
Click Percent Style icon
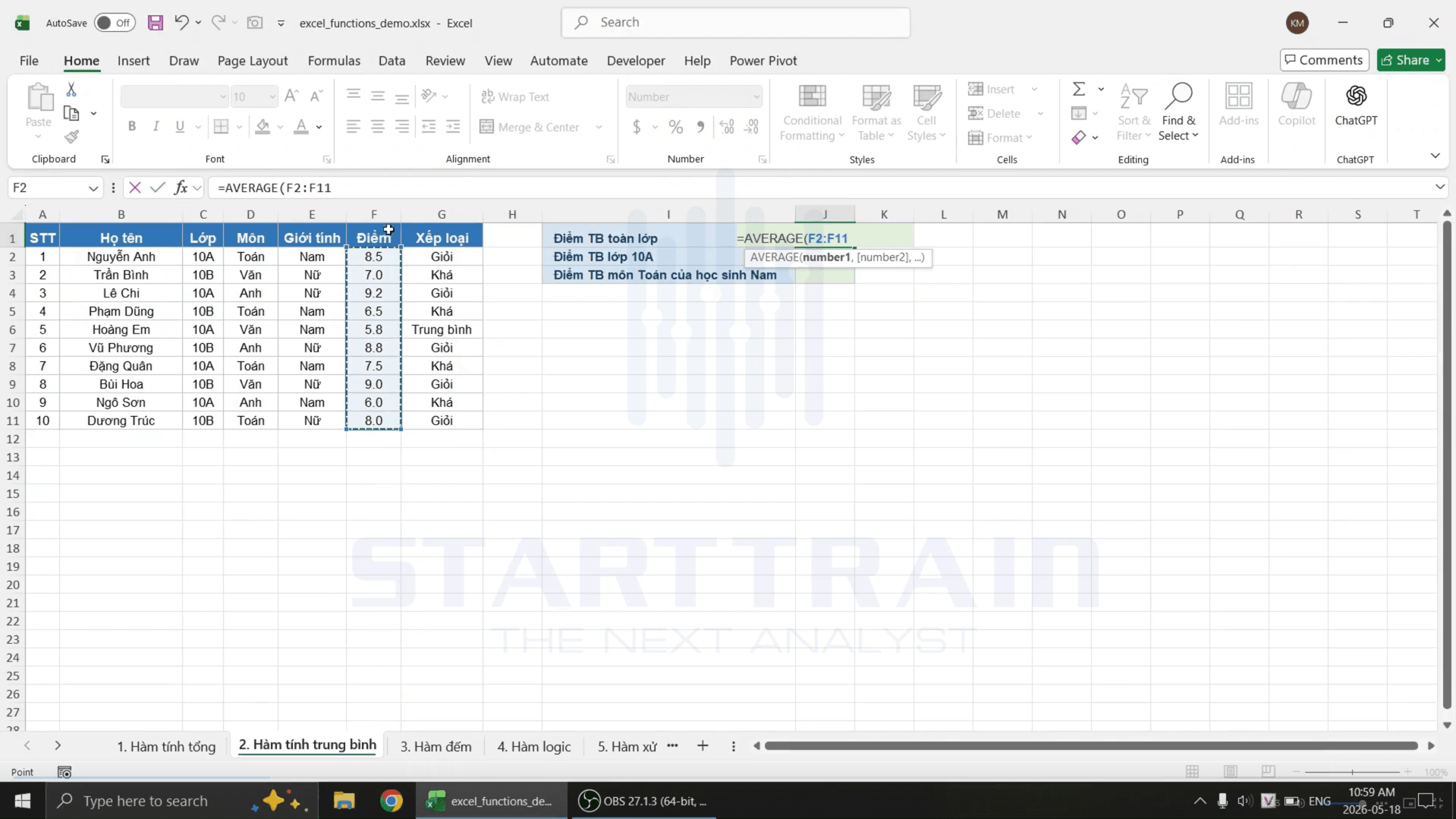click(x=676, y=127)
